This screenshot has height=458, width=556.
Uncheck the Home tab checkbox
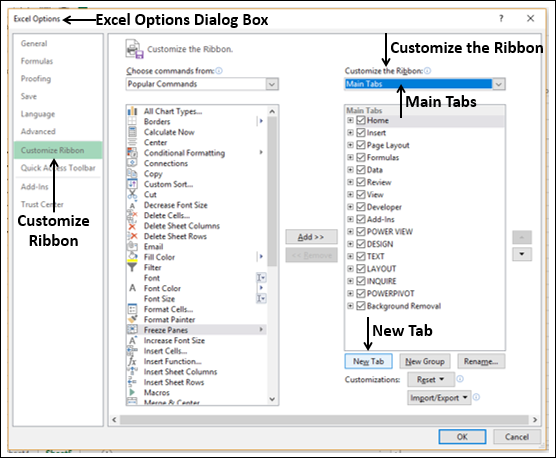[x=361, y=120]
